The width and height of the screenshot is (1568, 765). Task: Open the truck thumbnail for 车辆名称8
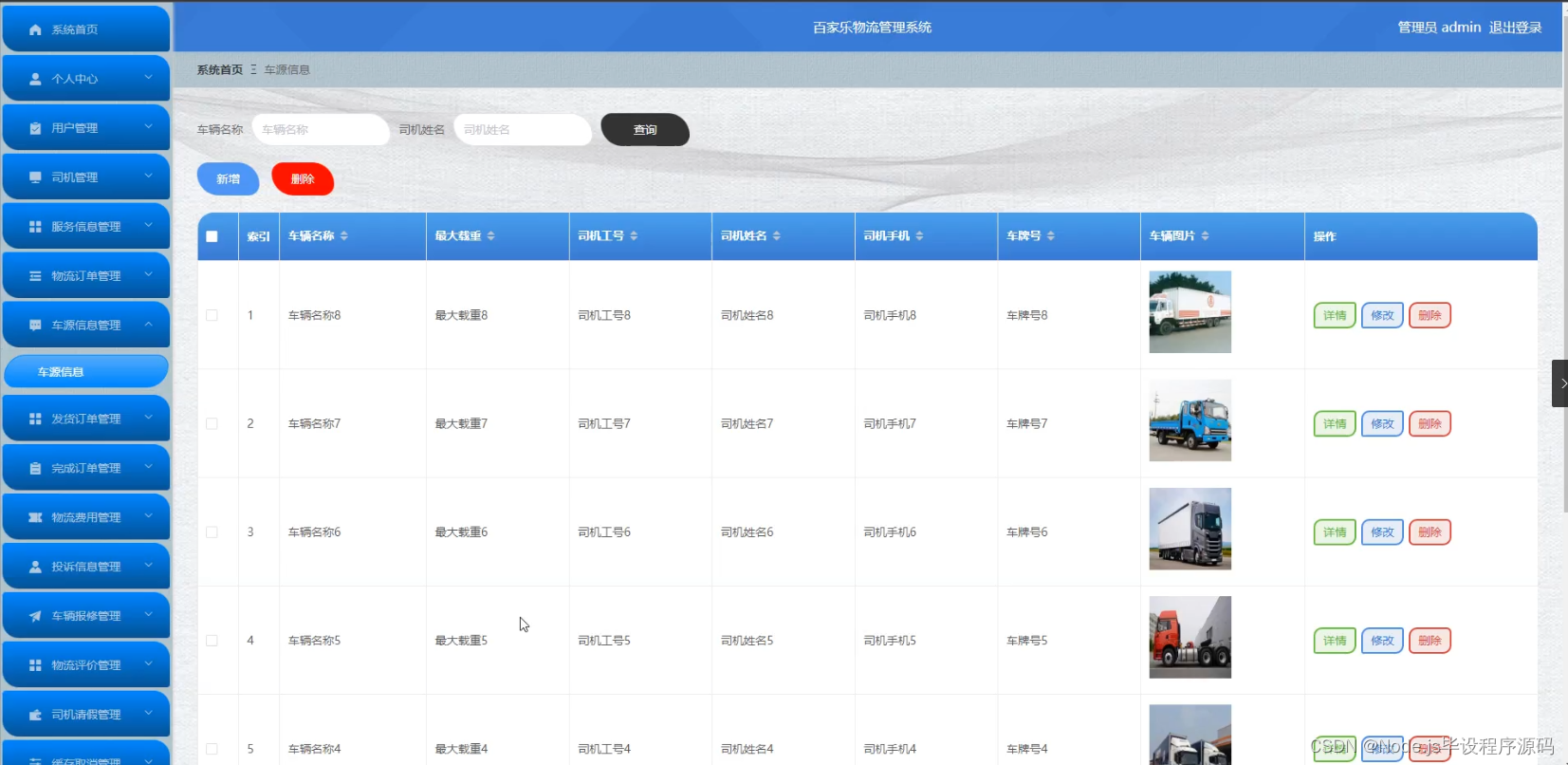[x=1190, y=312]
